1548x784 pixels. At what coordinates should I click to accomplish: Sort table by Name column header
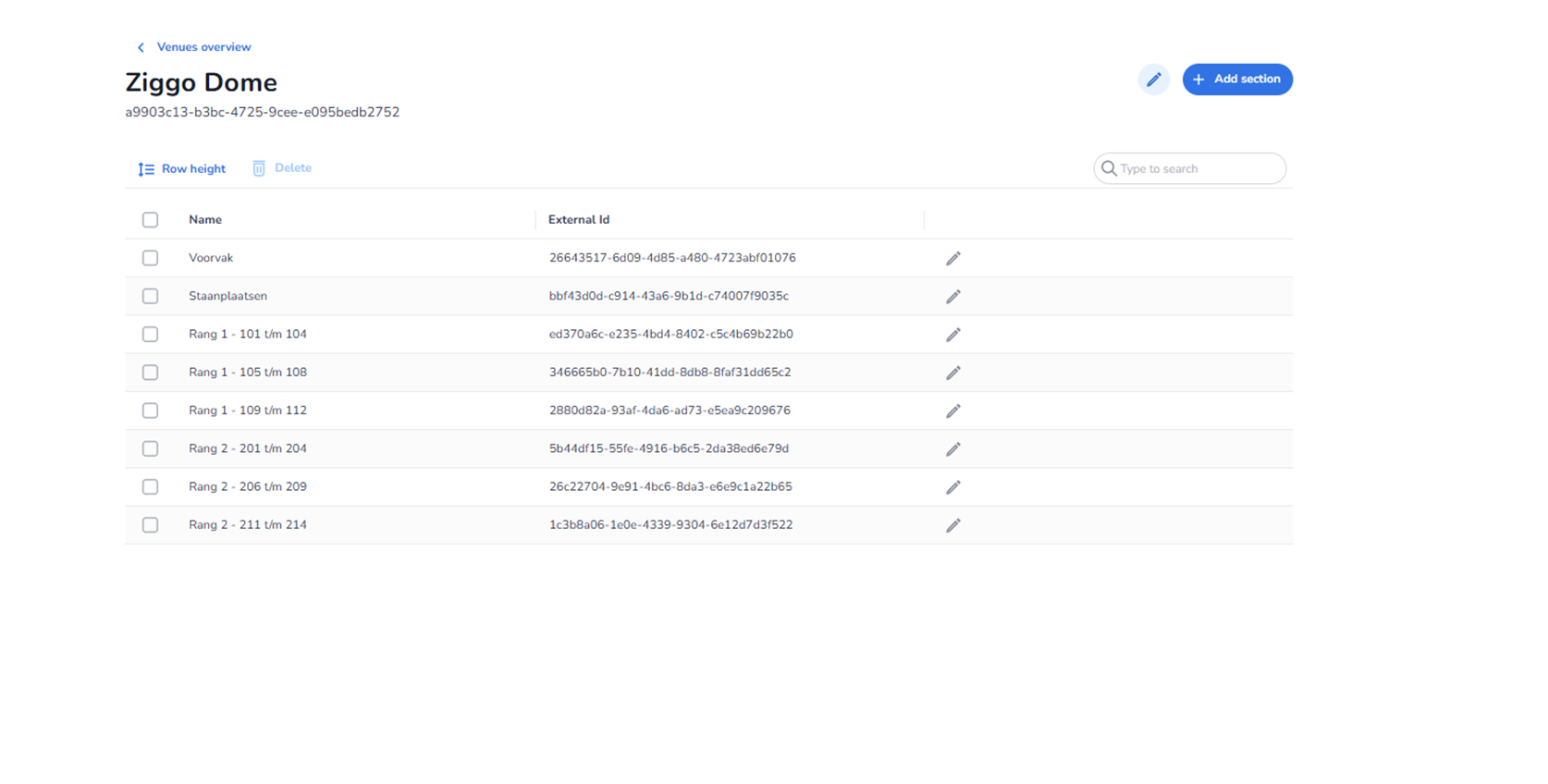[x=205, y=220]
